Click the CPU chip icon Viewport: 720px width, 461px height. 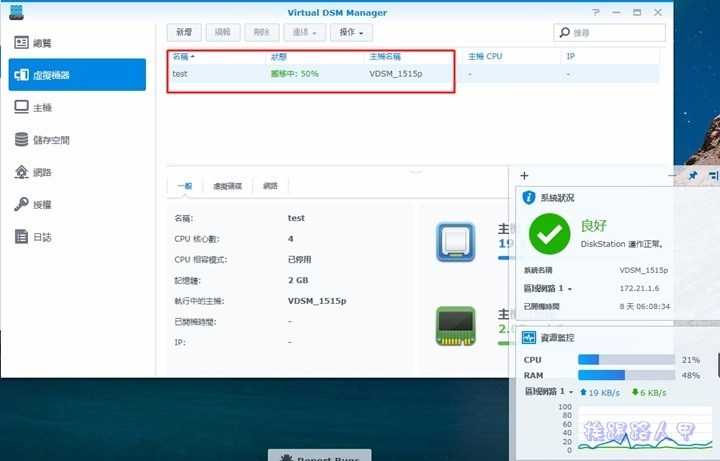pos(455,241)
